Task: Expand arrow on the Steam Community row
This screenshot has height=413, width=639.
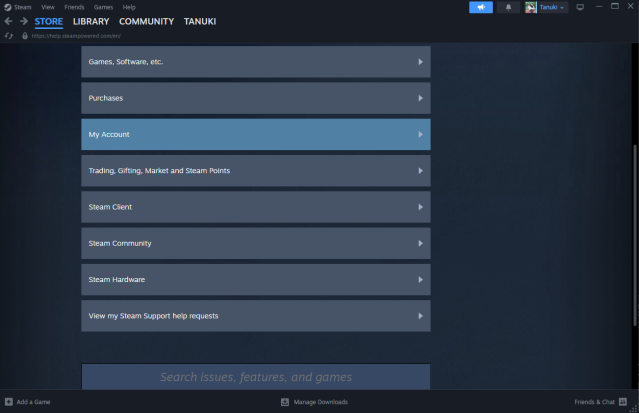Action: [421, 243]
